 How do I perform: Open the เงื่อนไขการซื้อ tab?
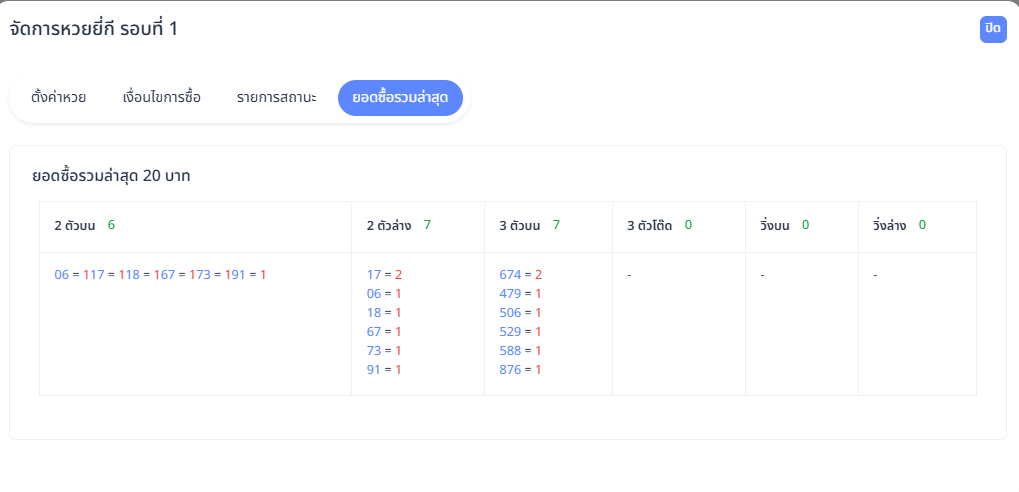point(161,98)
